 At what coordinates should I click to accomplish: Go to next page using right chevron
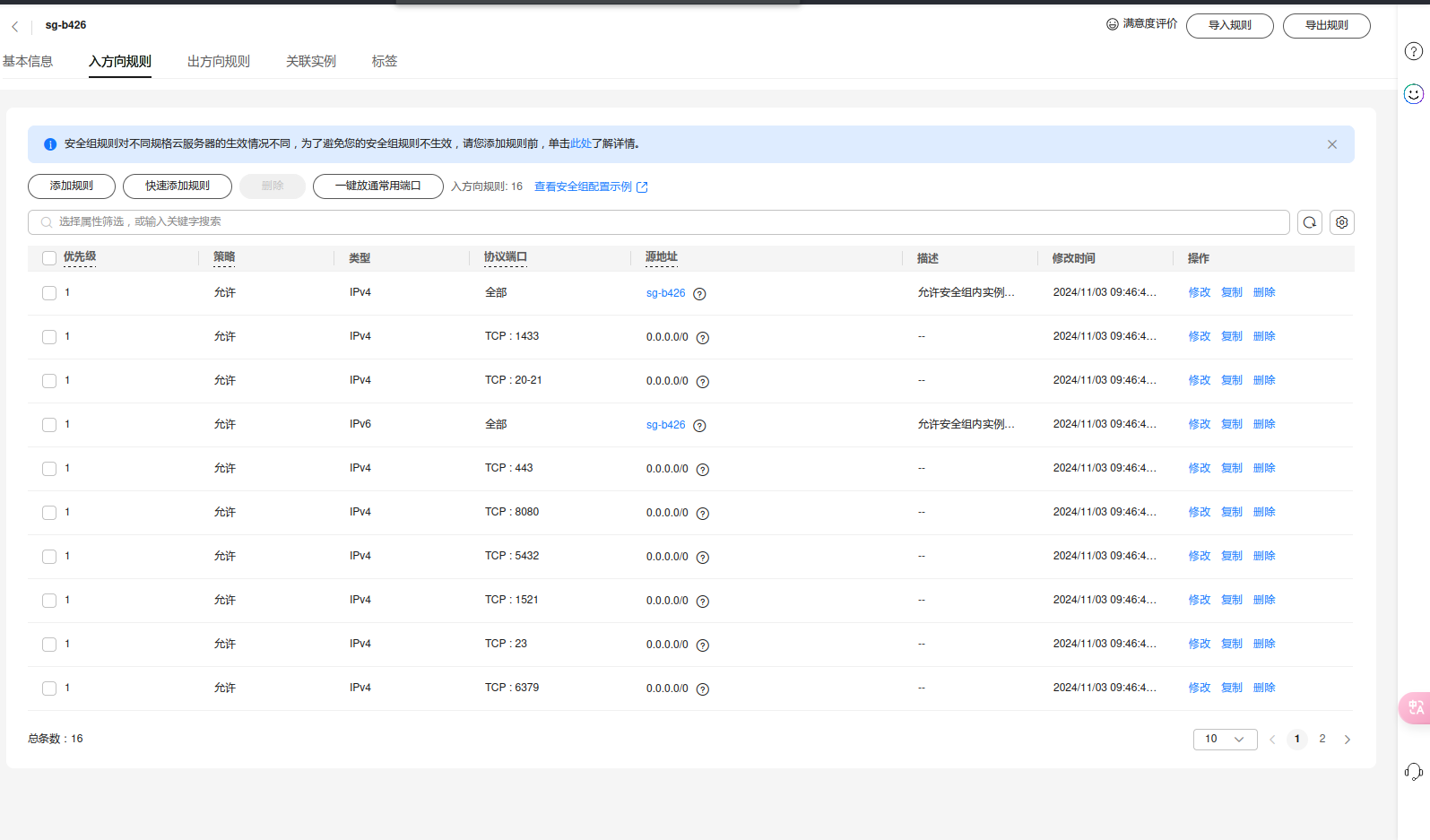coord(1347,740)
